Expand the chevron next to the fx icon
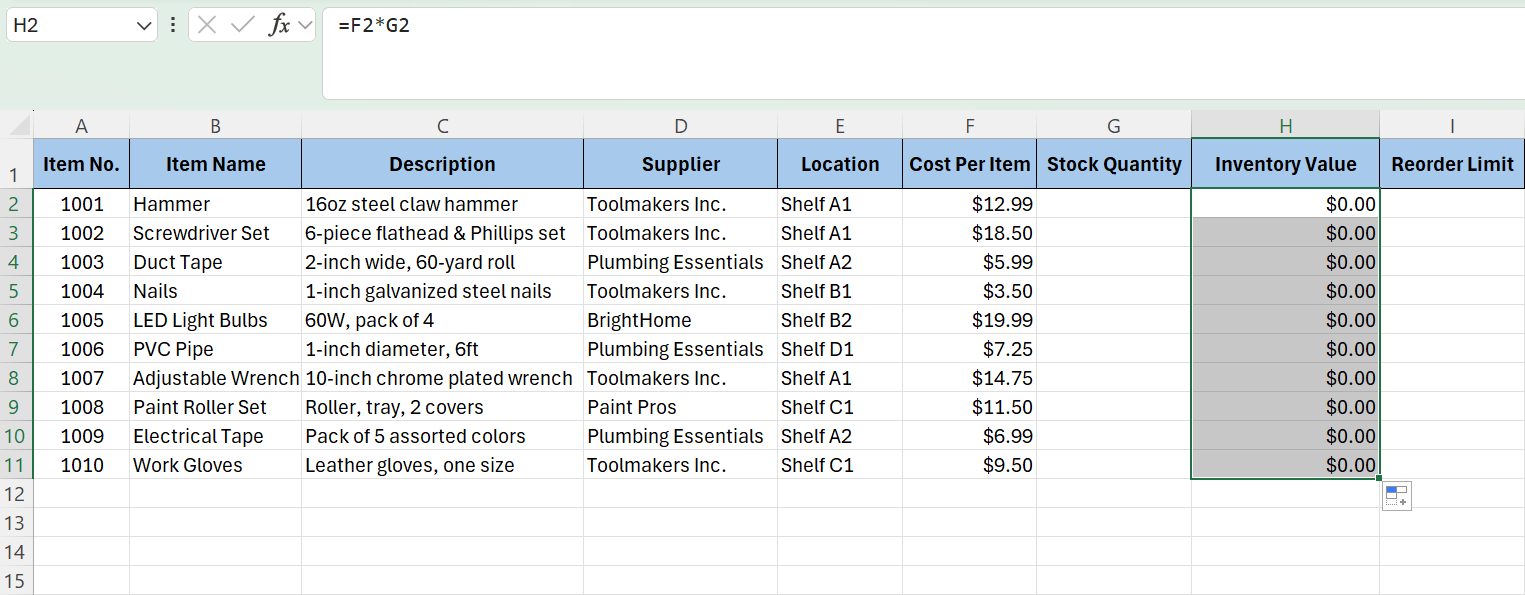 click(x=305, y=26)
